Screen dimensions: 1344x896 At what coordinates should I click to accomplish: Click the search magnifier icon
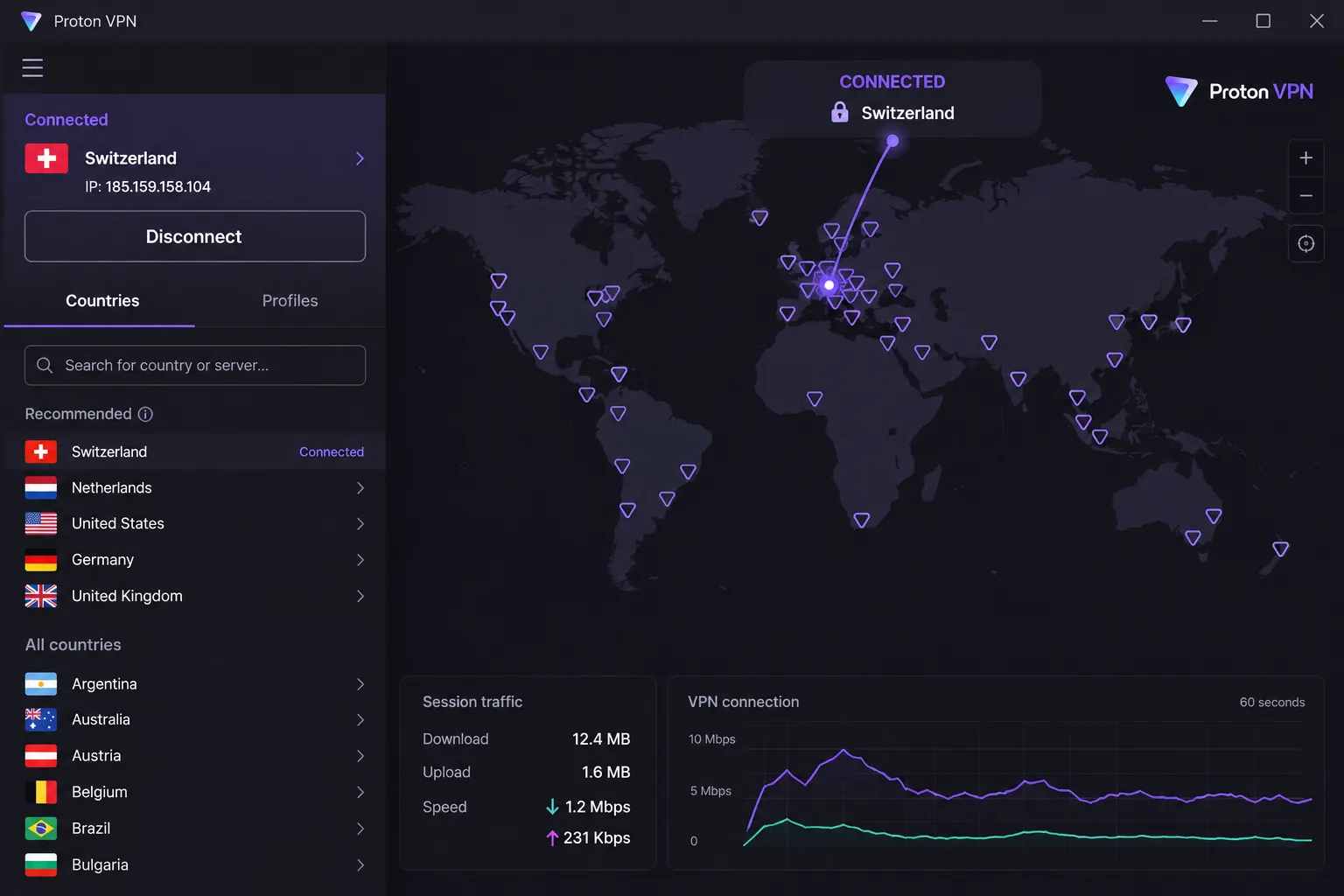coord(45,365)
